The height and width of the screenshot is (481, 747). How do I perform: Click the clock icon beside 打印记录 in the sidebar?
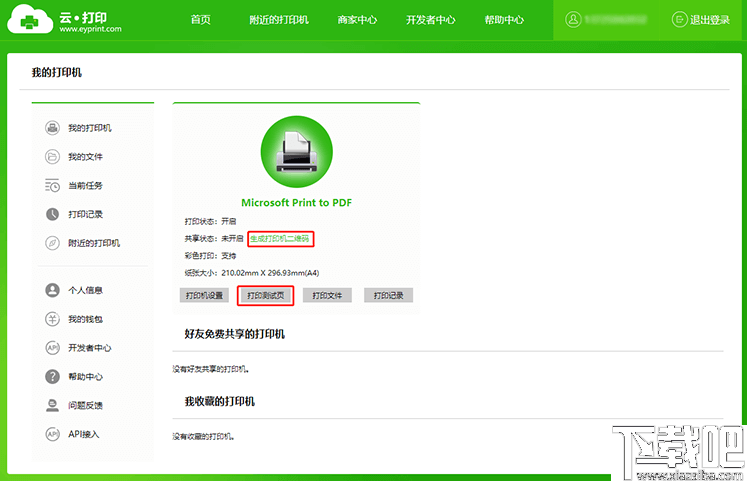click(52, 214)
